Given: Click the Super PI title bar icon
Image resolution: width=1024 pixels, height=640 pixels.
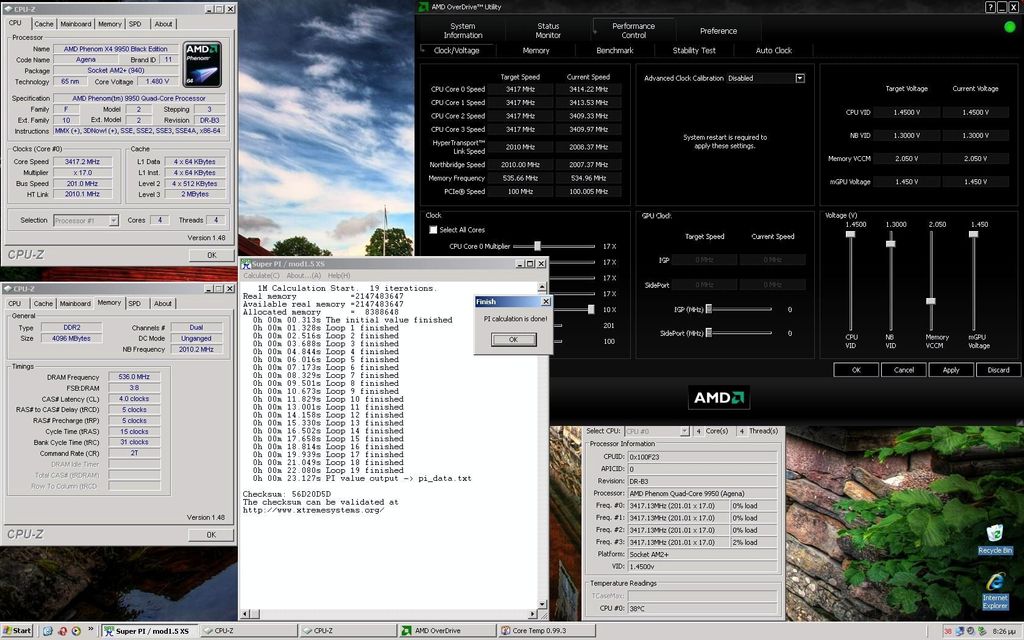Looking at the screenshot, I should click(x=246, y=264).
